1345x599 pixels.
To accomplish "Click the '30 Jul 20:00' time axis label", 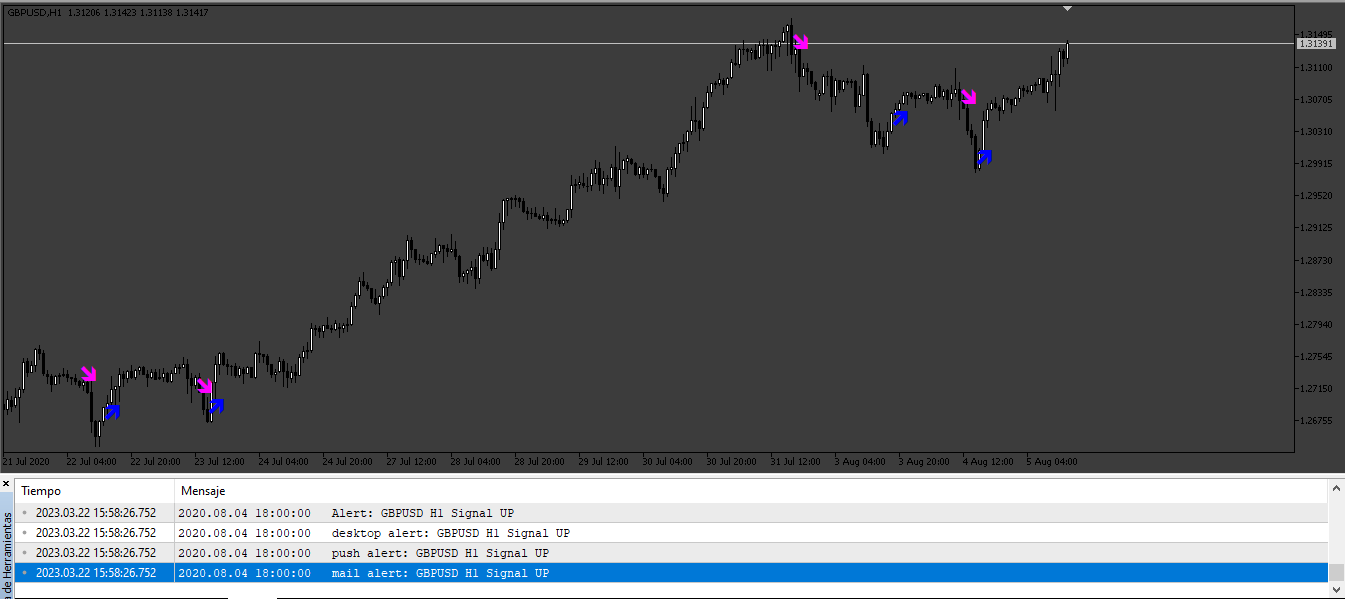I will [731, 462].
